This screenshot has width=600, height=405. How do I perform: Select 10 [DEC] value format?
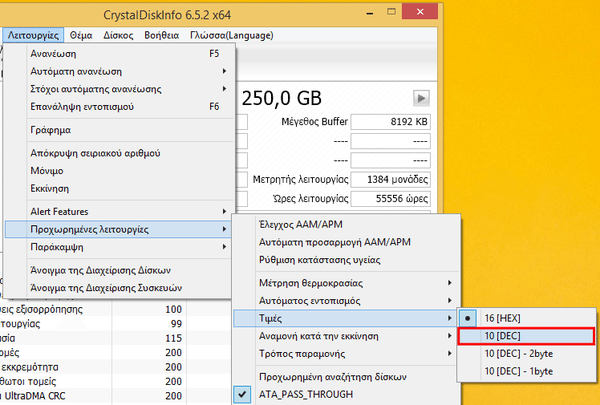click(x=527, y=336)
